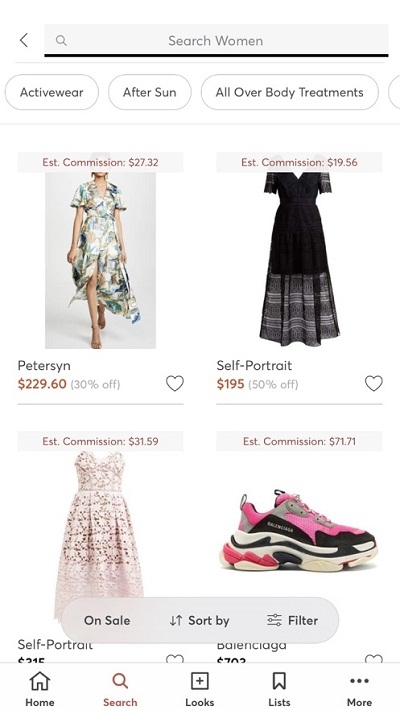Open the Lists bookmark icon

pyautogui.click(x=280, y=681)
